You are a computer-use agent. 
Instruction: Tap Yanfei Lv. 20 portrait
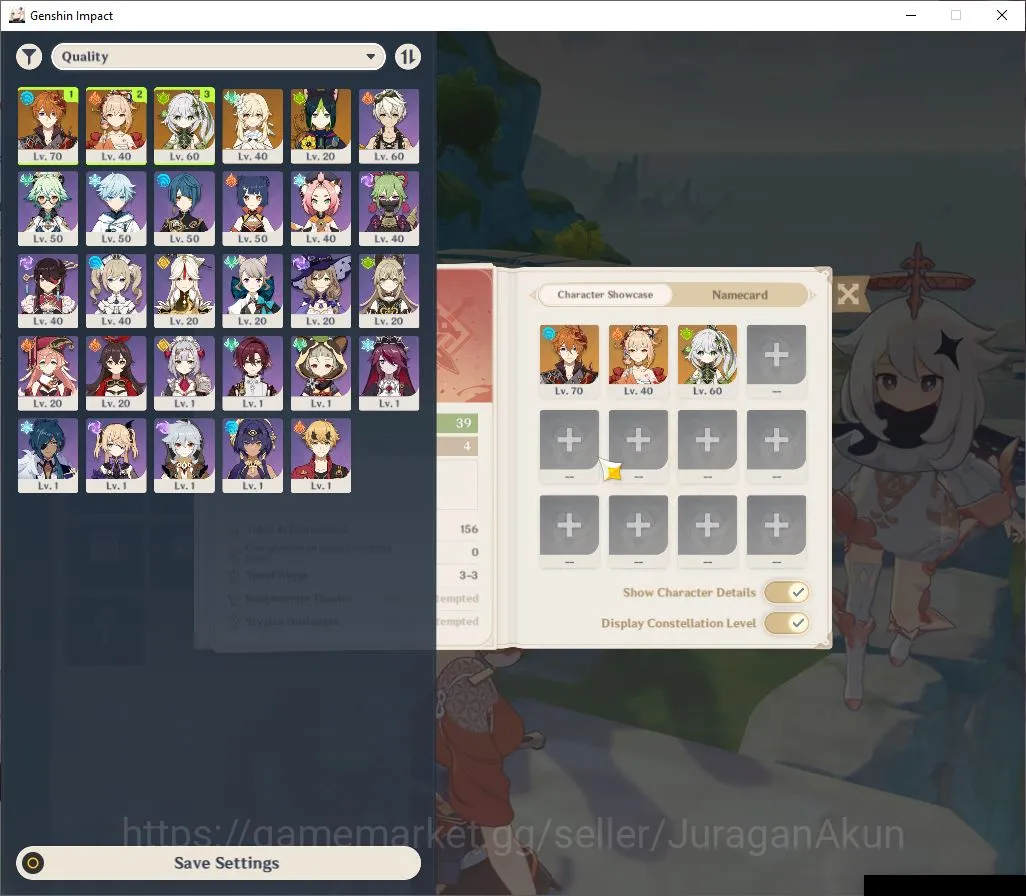[x=48, y=373]
